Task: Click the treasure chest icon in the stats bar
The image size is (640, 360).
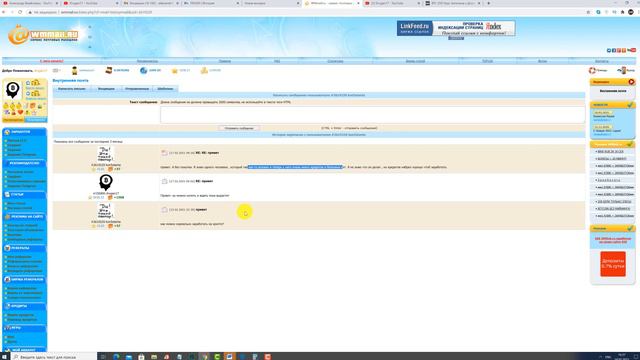Action: coord(109,70)
